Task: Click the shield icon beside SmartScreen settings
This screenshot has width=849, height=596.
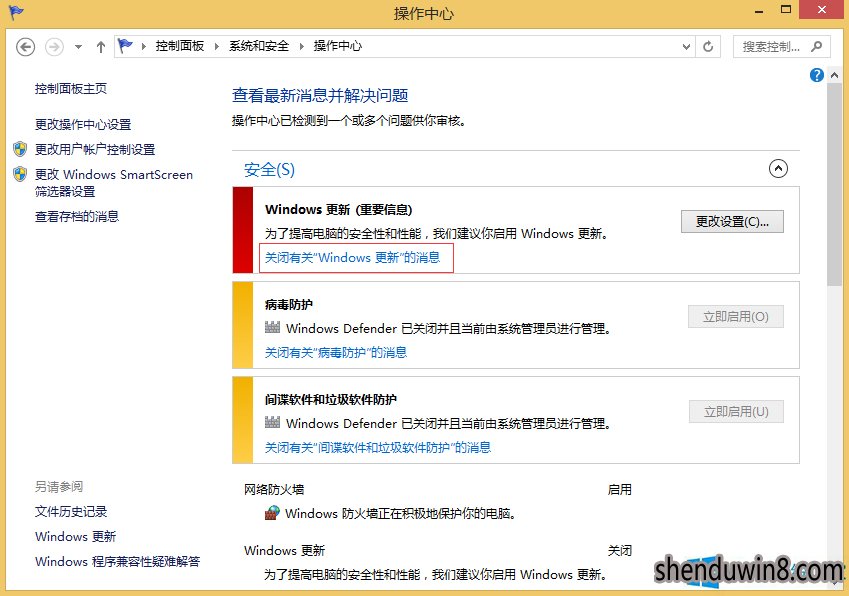Action: click(x=20, y=174)
